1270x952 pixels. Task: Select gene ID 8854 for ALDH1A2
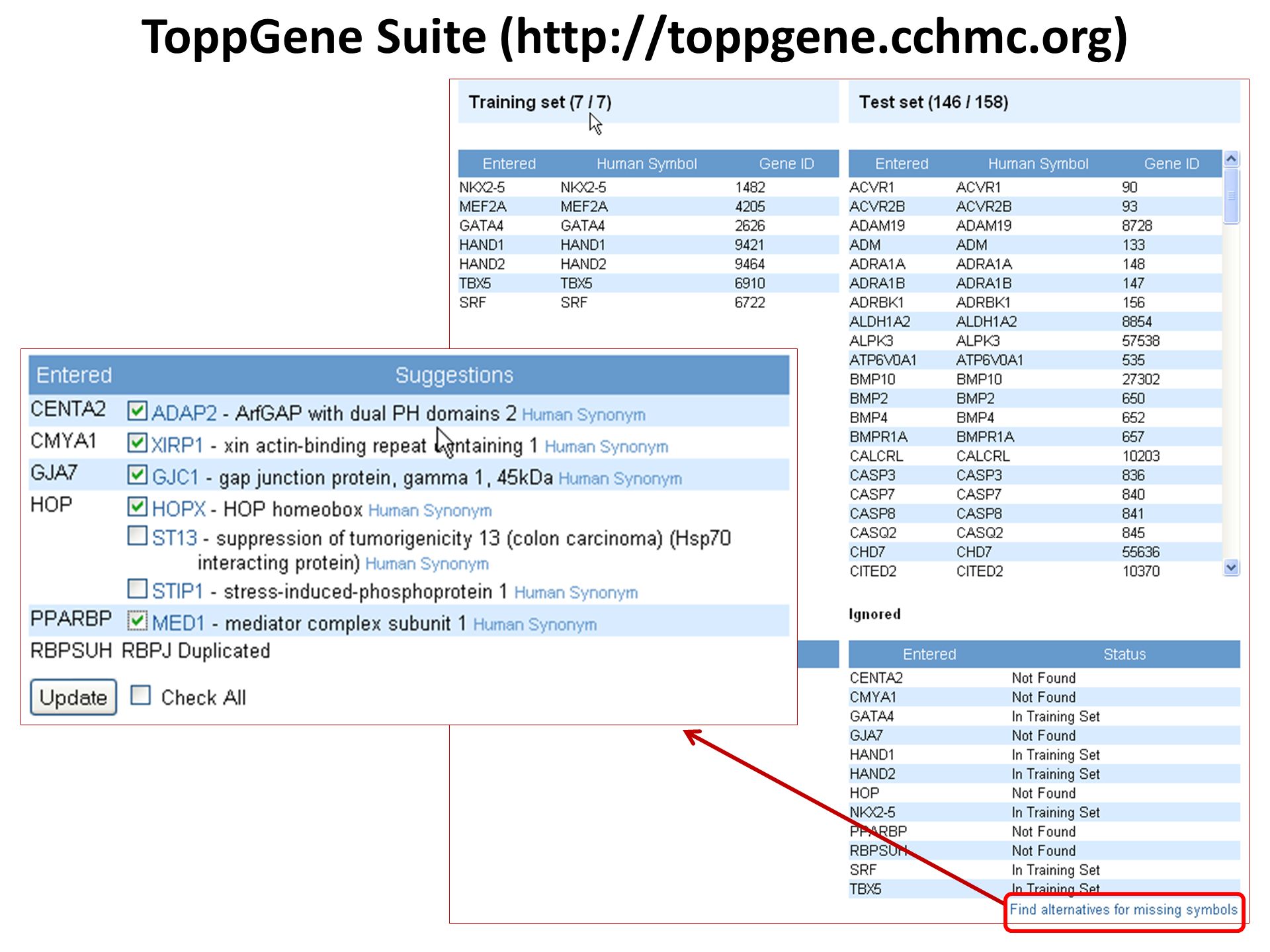tap(1137, 321)
